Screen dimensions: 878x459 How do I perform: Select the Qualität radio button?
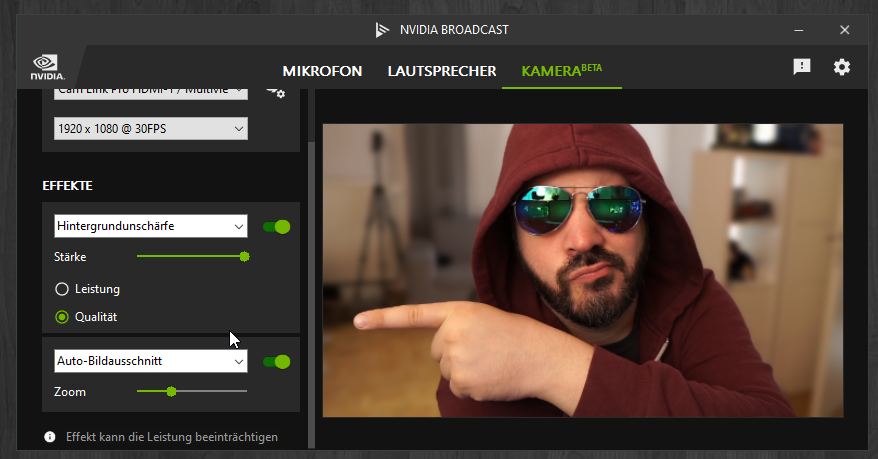click(62, 317)
